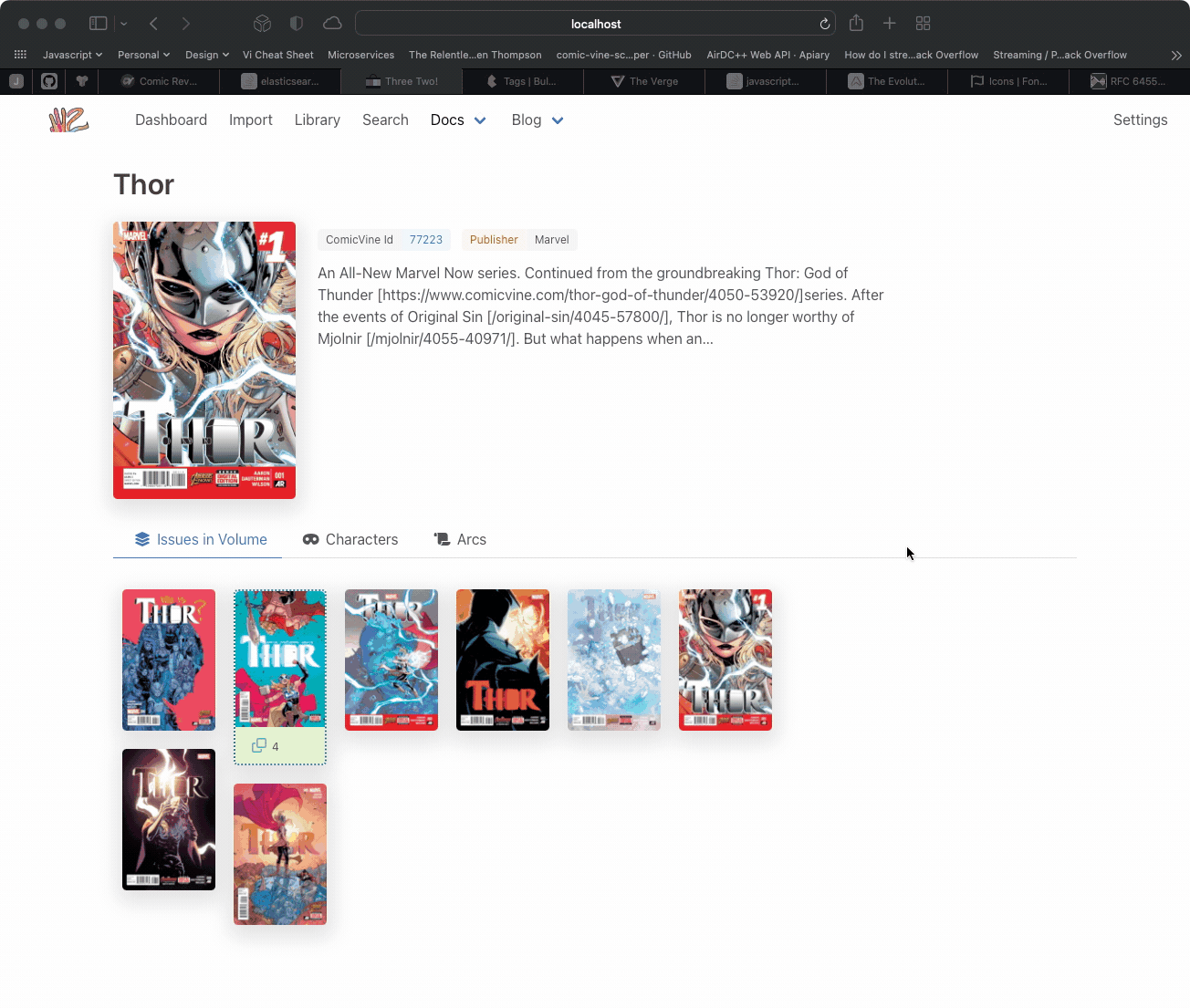Open the pinned GitHub tab

49,81
